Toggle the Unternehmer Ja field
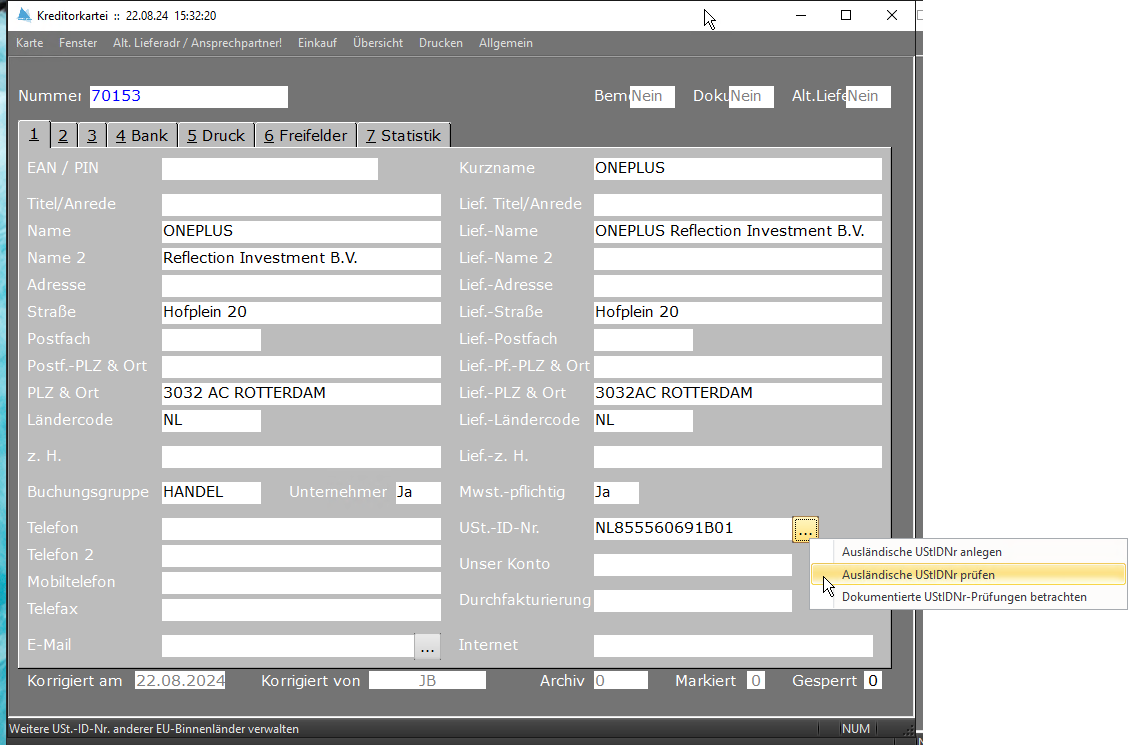 [417, 492]
